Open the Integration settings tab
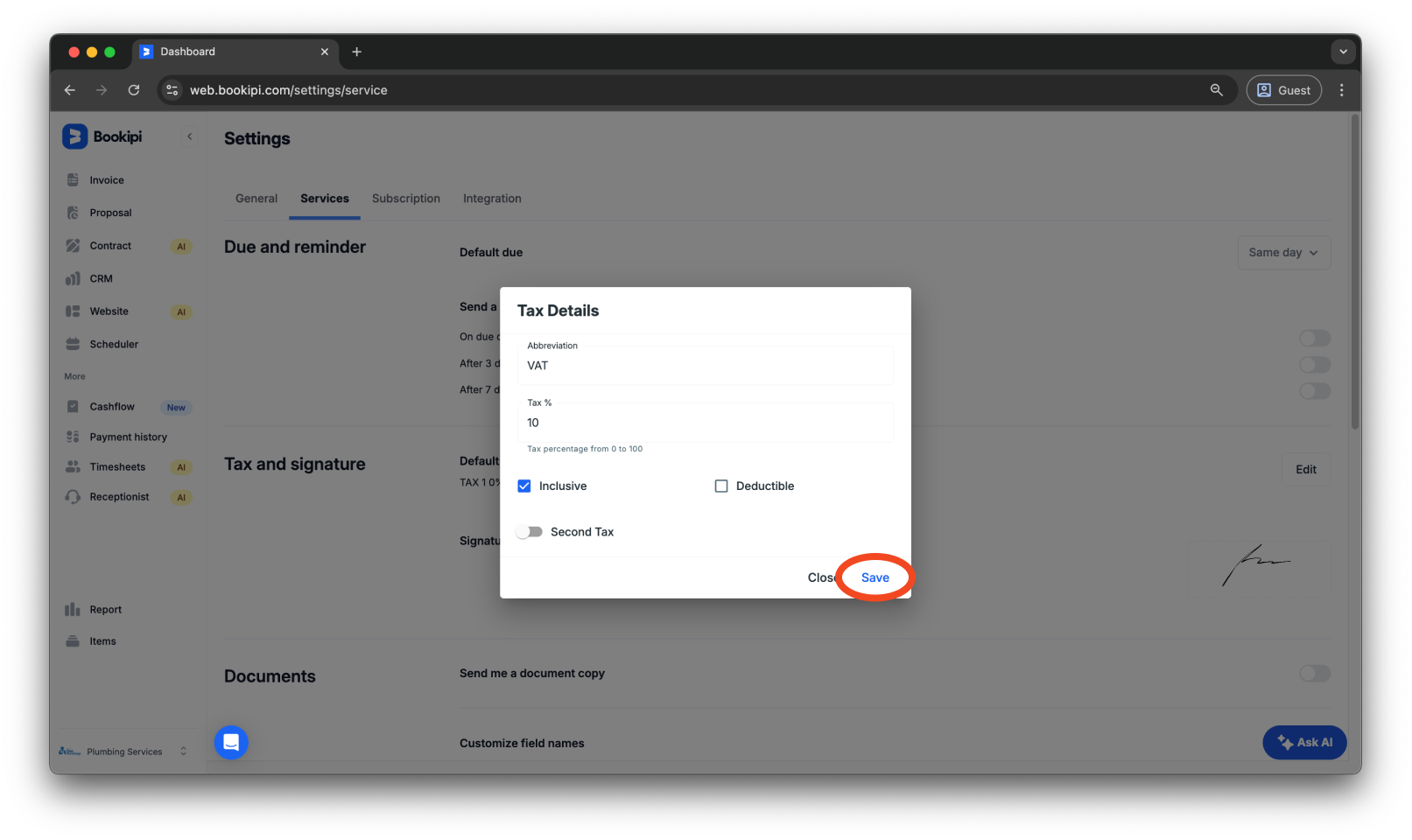Image resolution: width=1412 pixels, height=840 pixels. click(491, 199)
